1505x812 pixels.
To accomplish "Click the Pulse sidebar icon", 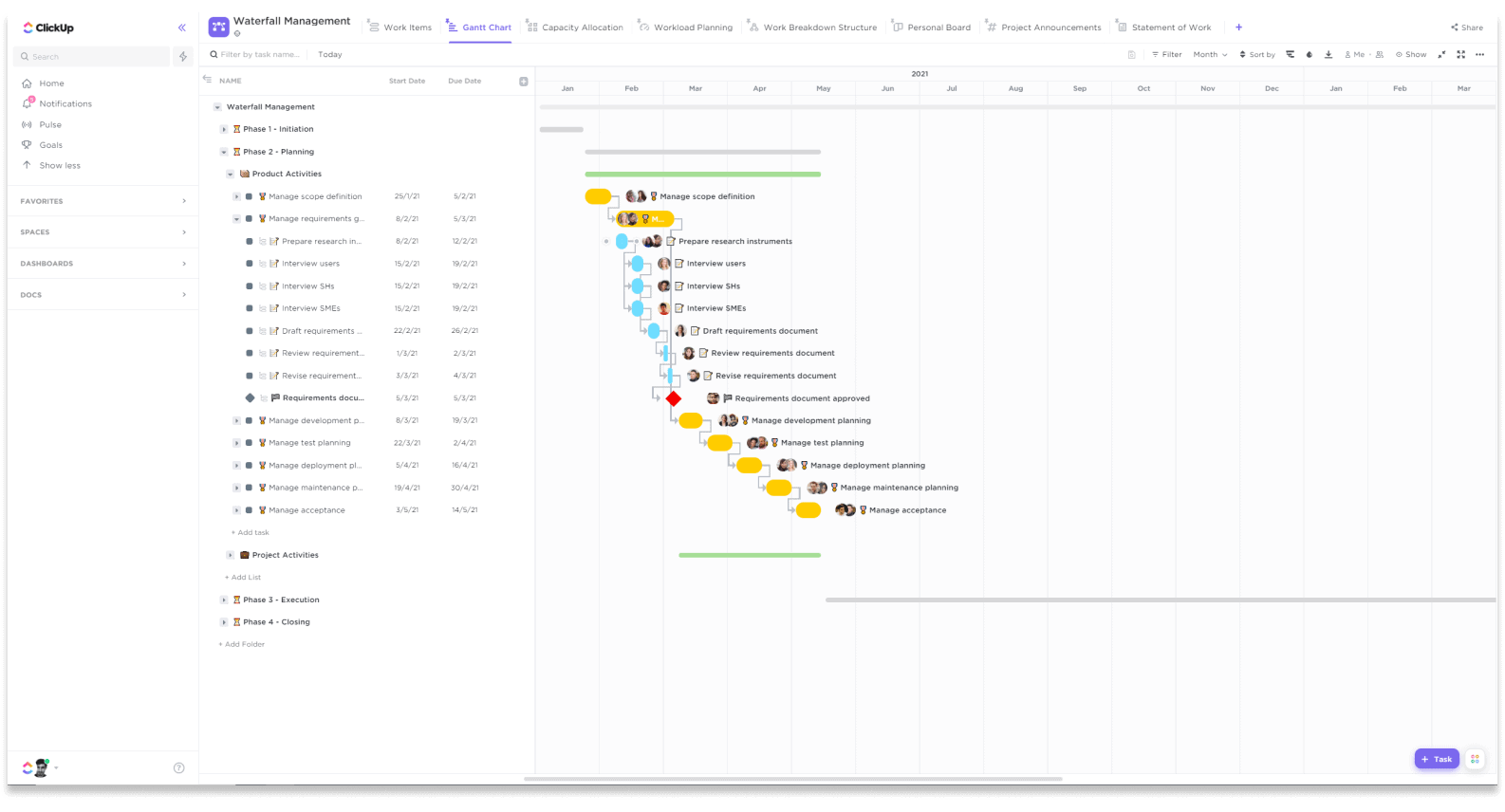I will click(27, 124).
